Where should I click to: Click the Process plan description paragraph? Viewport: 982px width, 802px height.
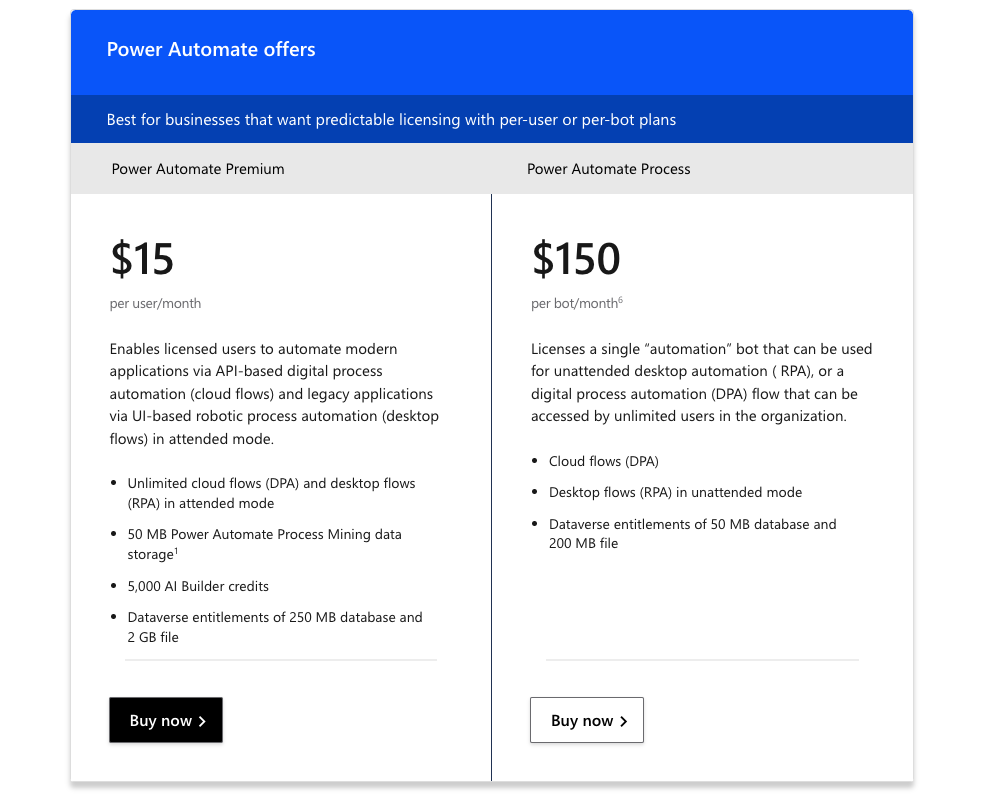(701, 382)
